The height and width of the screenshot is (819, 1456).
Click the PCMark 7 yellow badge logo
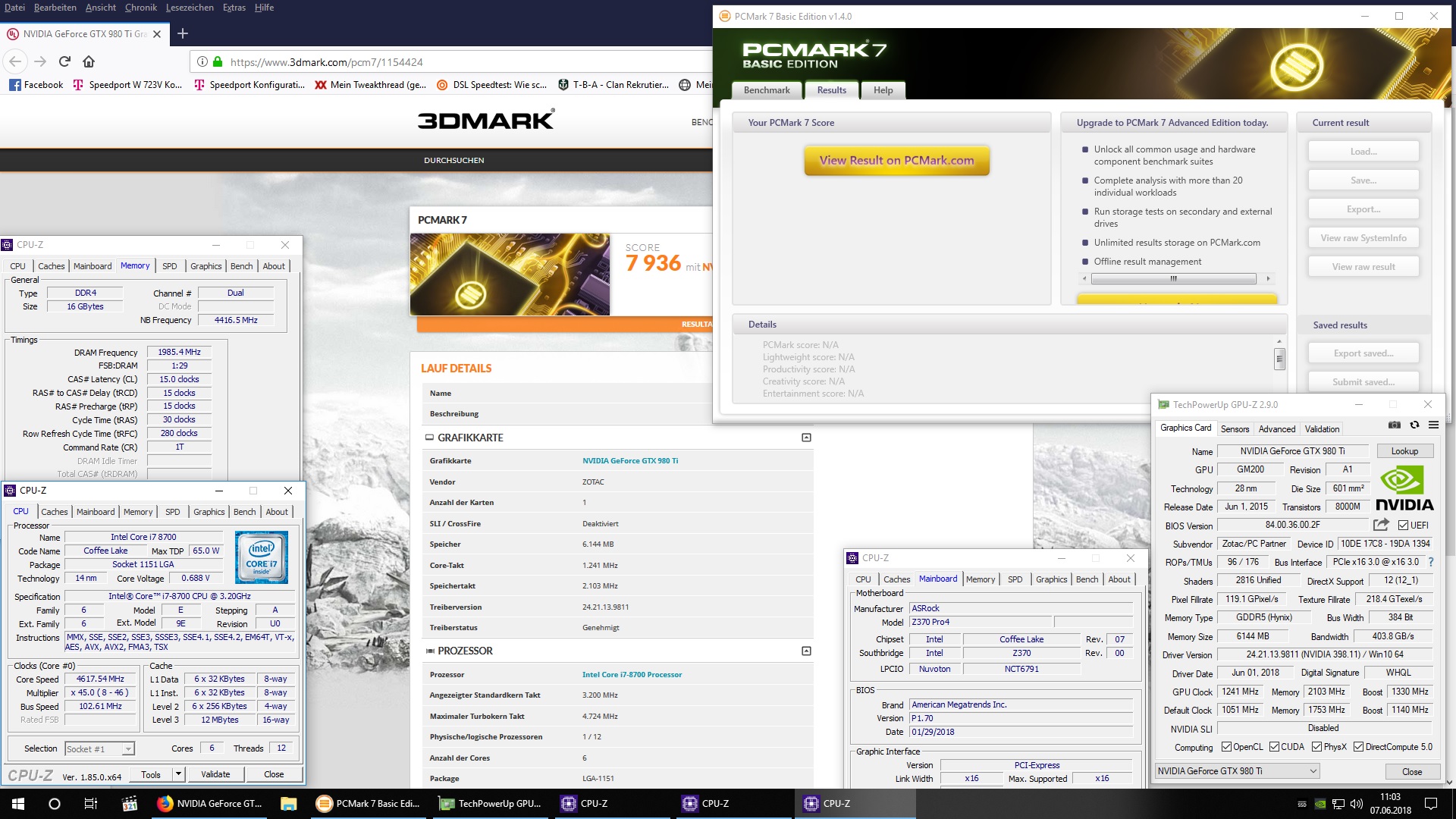click(1297, 67)
